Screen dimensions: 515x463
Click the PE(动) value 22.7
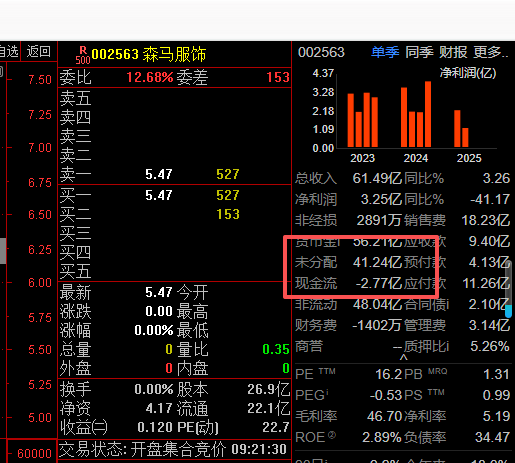coord(276,427)
